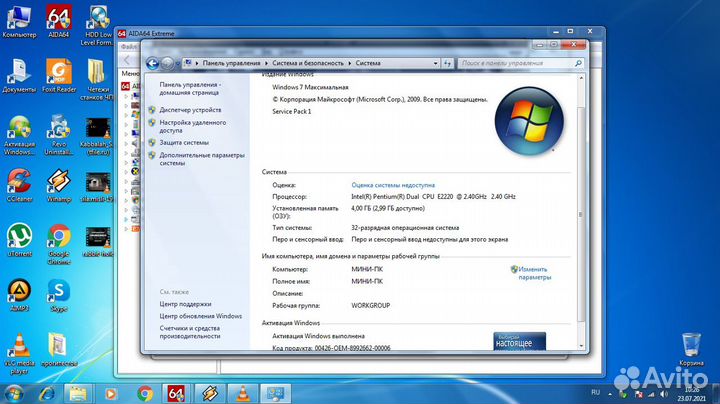
Task: Select Панель управления in the breadcrumb
Action: 231,63
